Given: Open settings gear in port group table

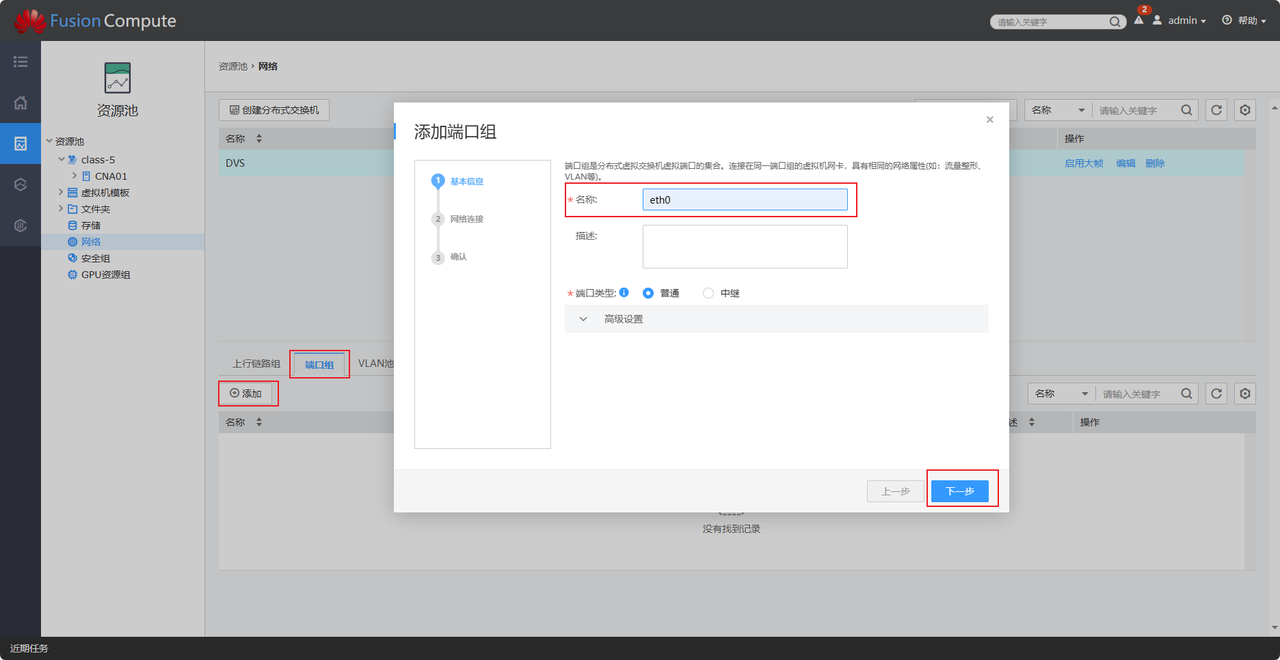Looking at the screenshot, I should pos(1244,394).
